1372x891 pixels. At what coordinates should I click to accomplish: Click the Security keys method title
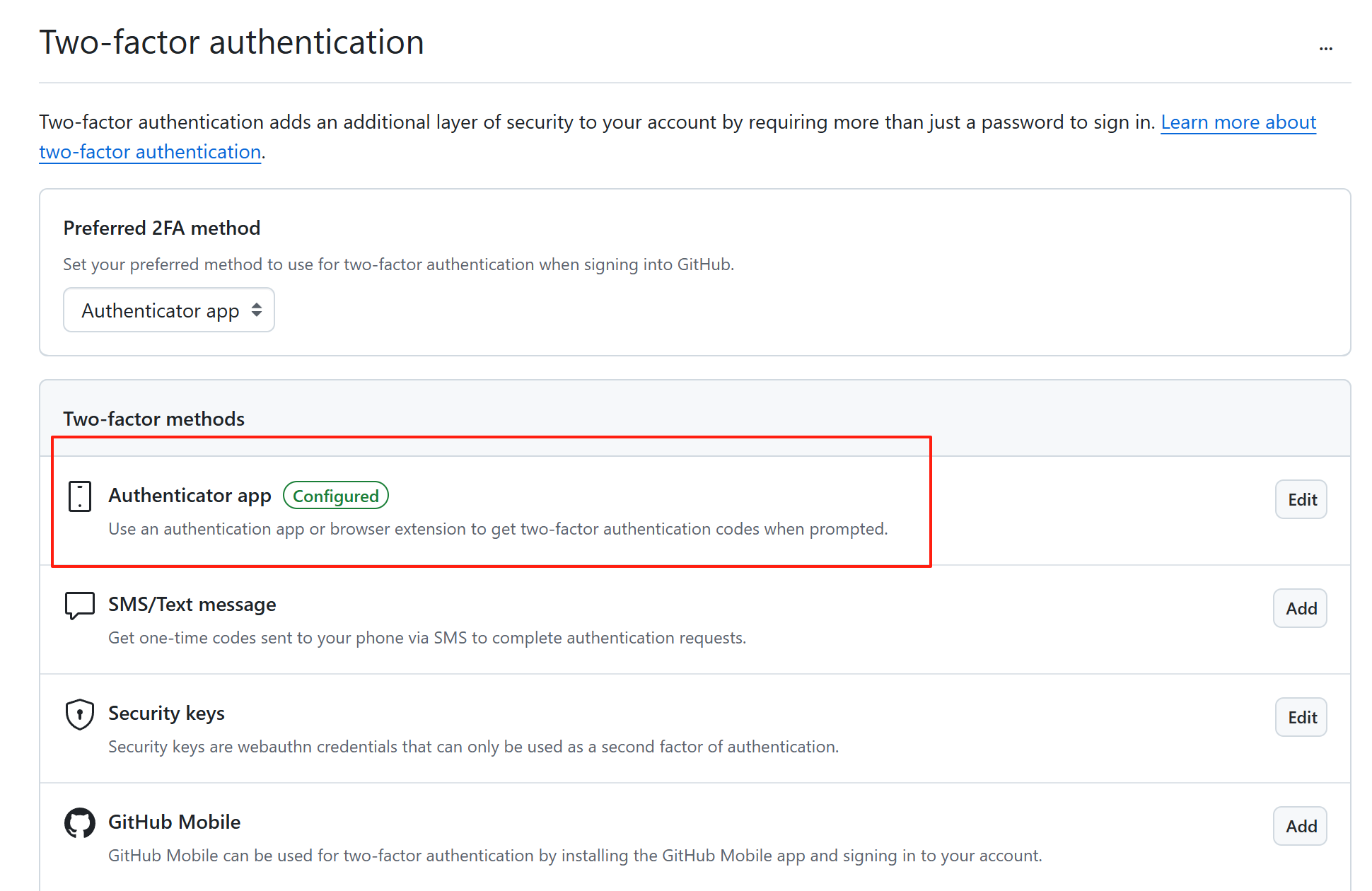coord(166,713)
